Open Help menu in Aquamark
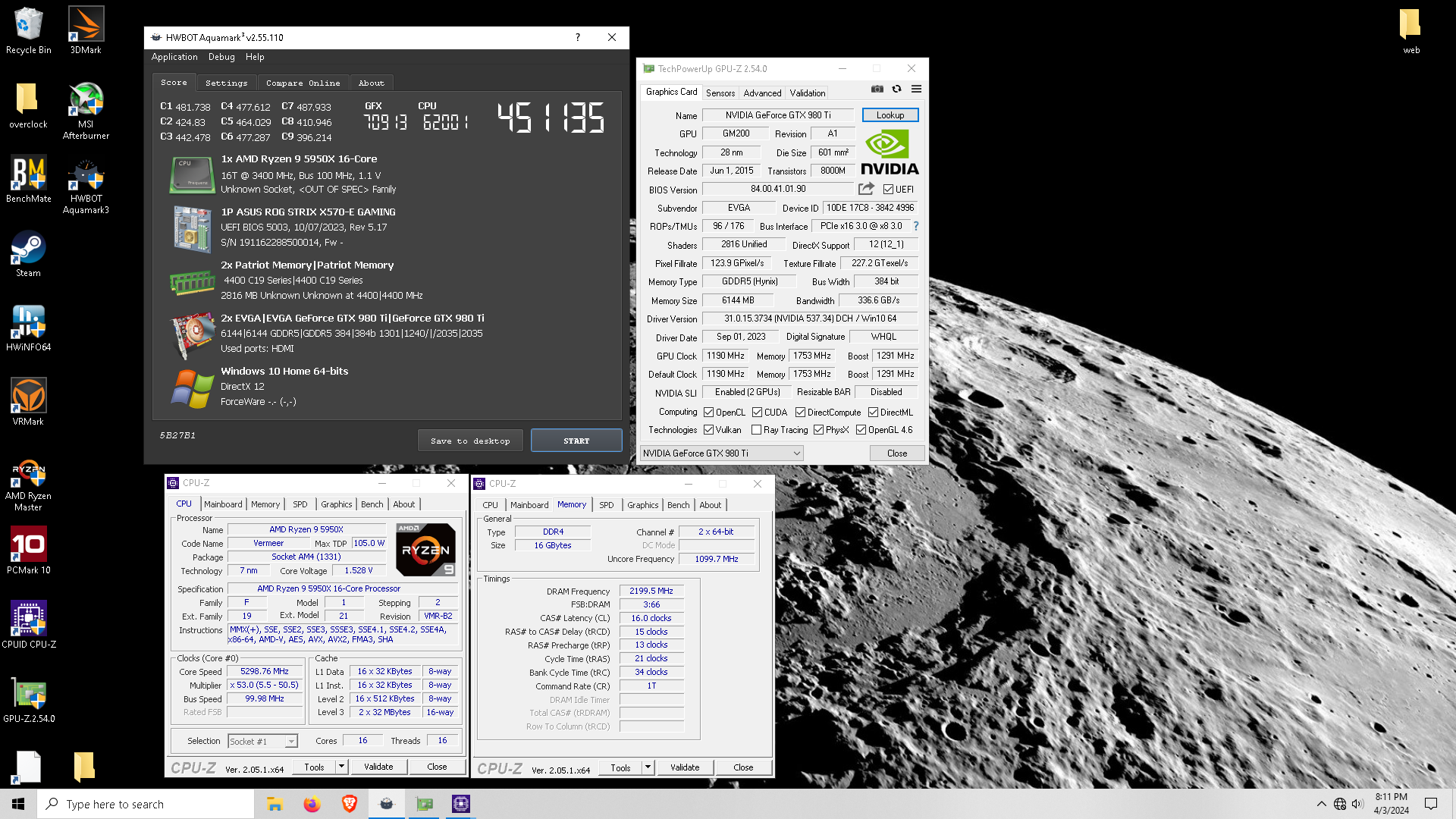 point(255,57)
